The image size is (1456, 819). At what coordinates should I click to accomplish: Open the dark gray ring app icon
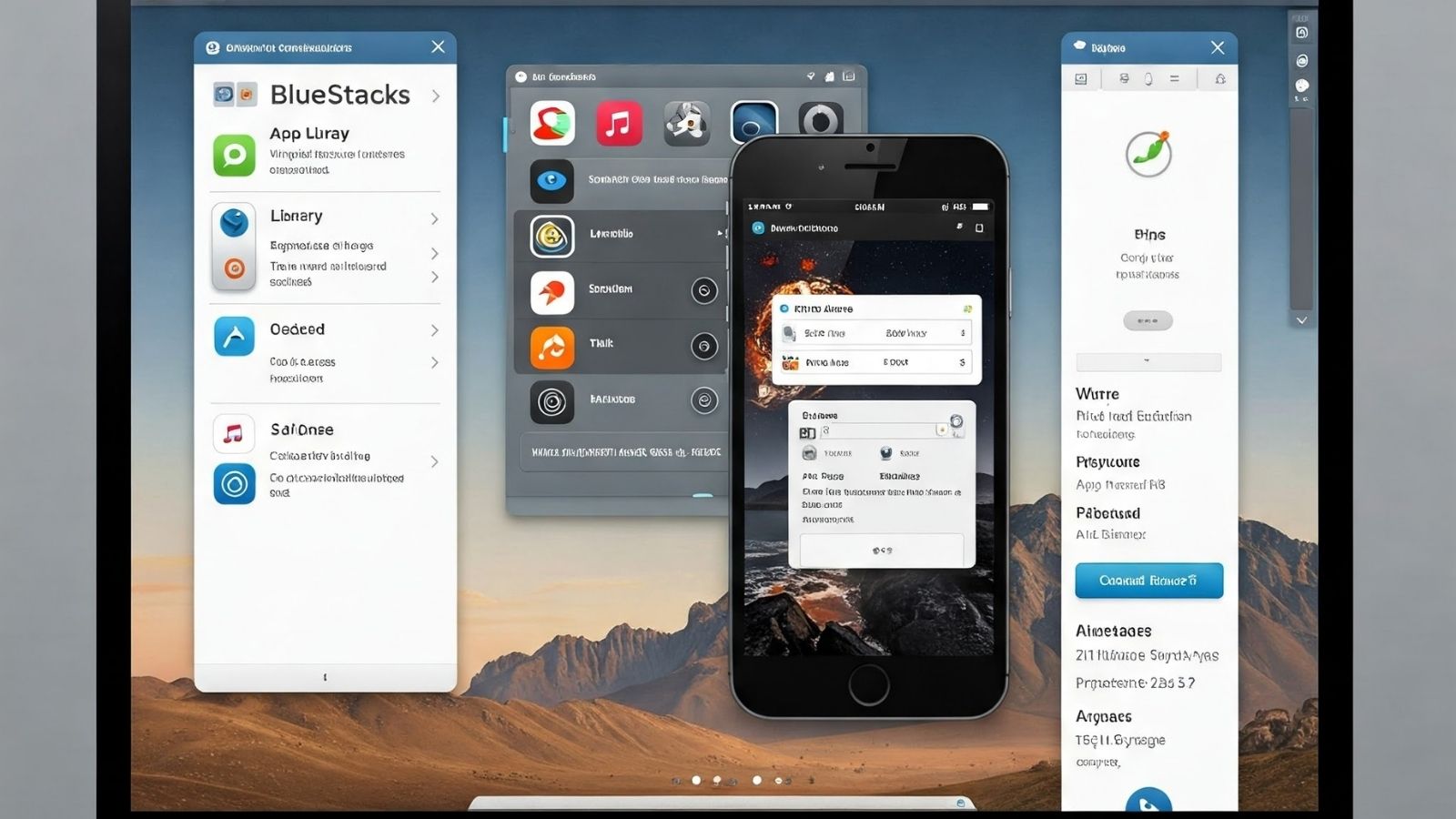pos(821,120)
